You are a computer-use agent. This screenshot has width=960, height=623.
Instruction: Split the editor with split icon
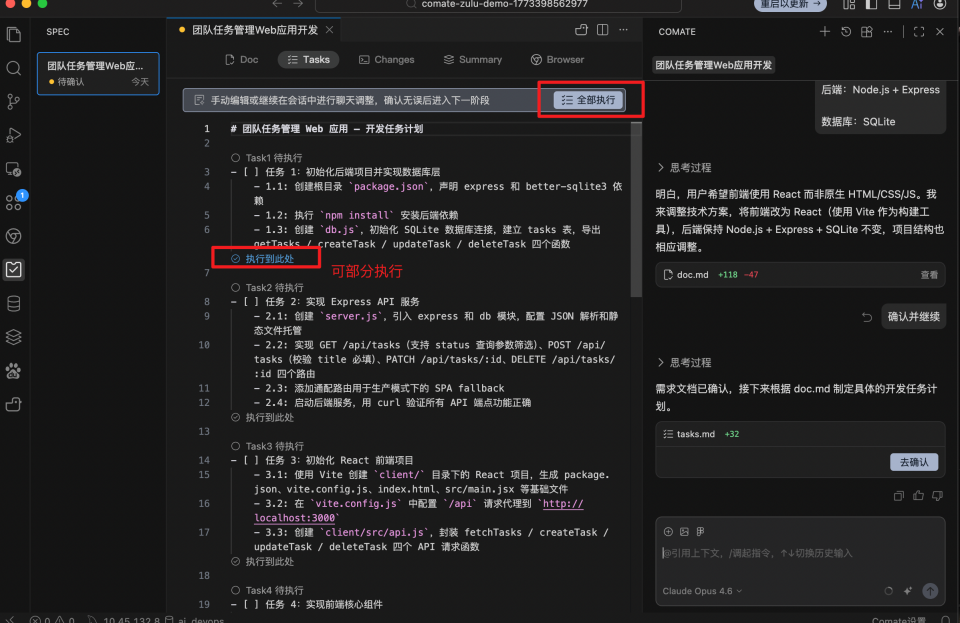[x=602, y=29]
